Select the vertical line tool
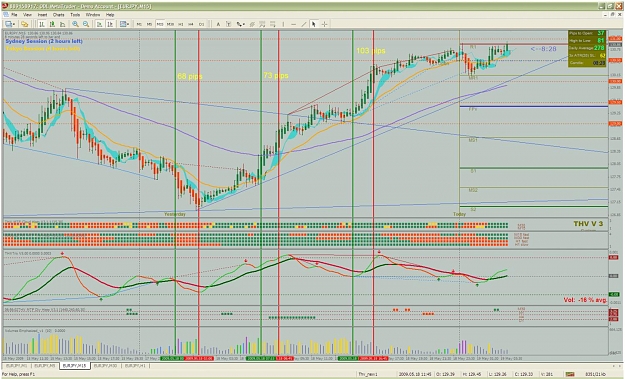The width and height of the screenshot is (625, 379). pos(283,24)
